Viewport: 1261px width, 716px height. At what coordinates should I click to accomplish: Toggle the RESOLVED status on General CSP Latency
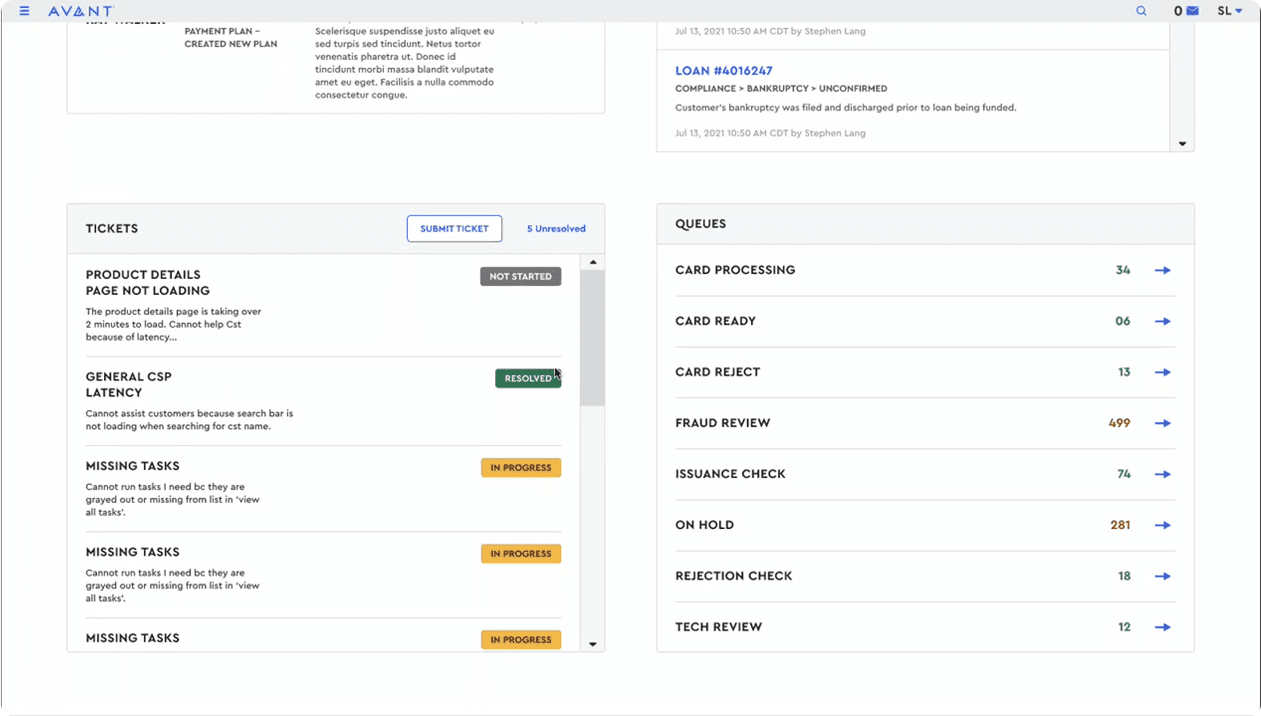528,378
